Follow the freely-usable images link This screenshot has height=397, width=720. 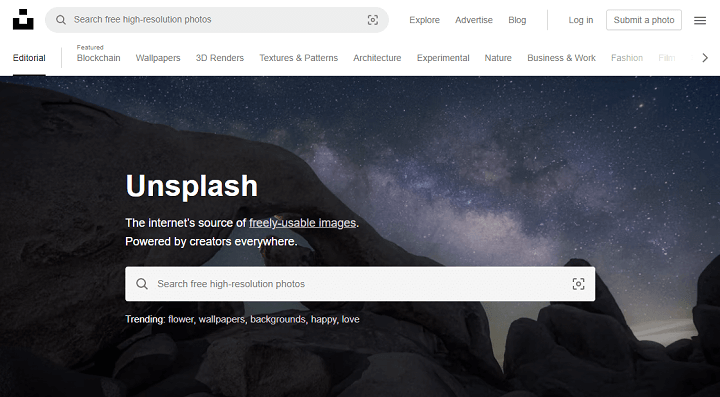click(303, 223)
